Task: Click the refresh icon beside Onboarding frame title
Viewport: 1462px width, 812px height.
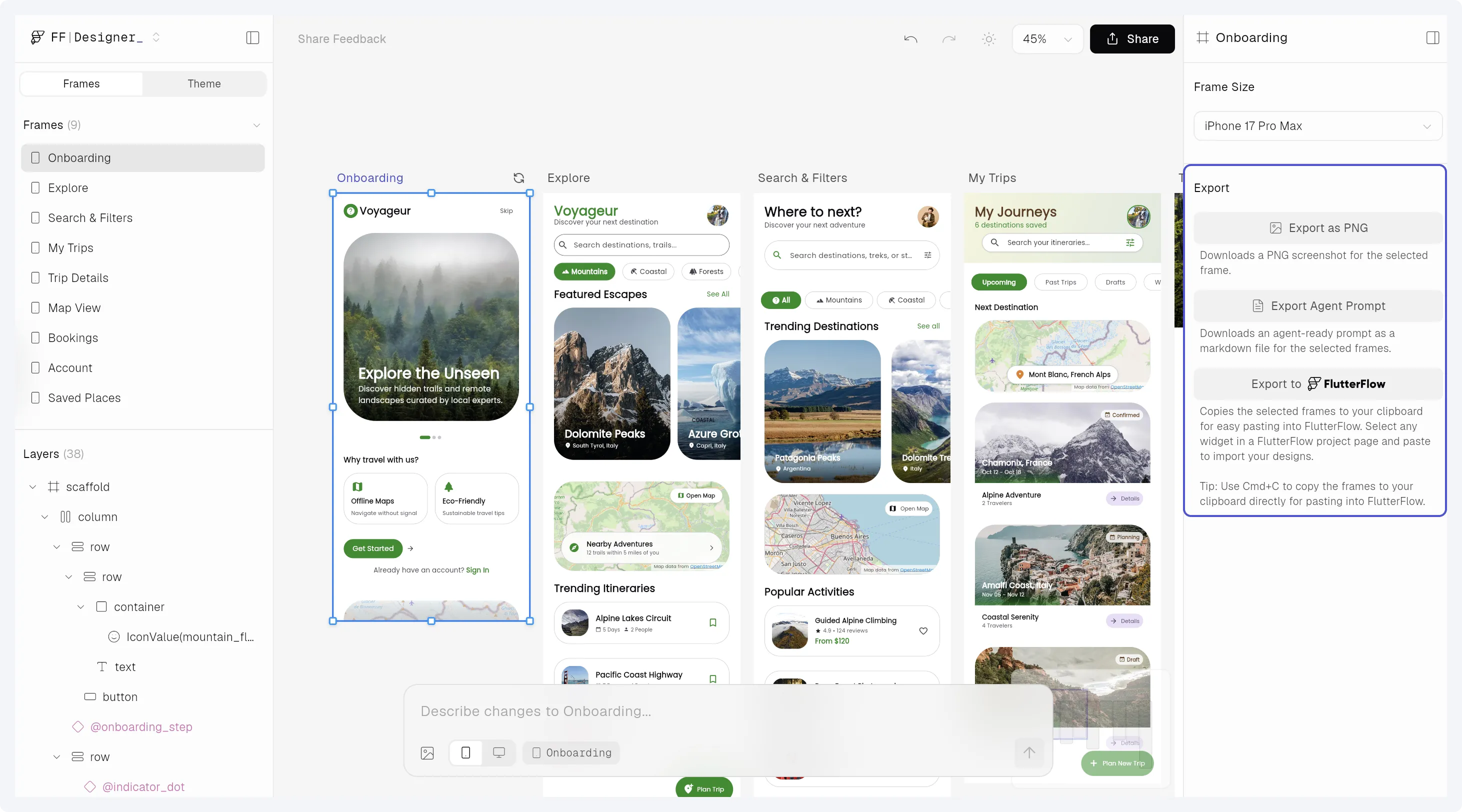Action: [518, 177]
